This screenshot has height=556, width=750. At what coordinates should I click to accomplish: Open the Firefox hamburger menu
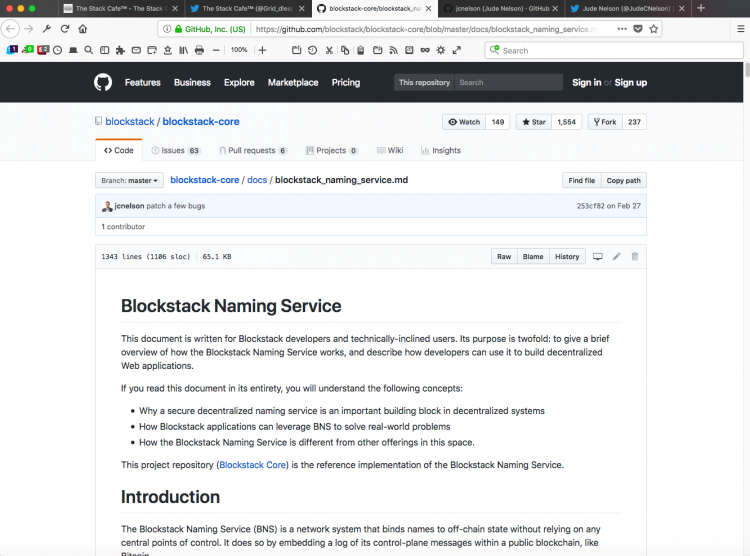[x=741, y=29]
